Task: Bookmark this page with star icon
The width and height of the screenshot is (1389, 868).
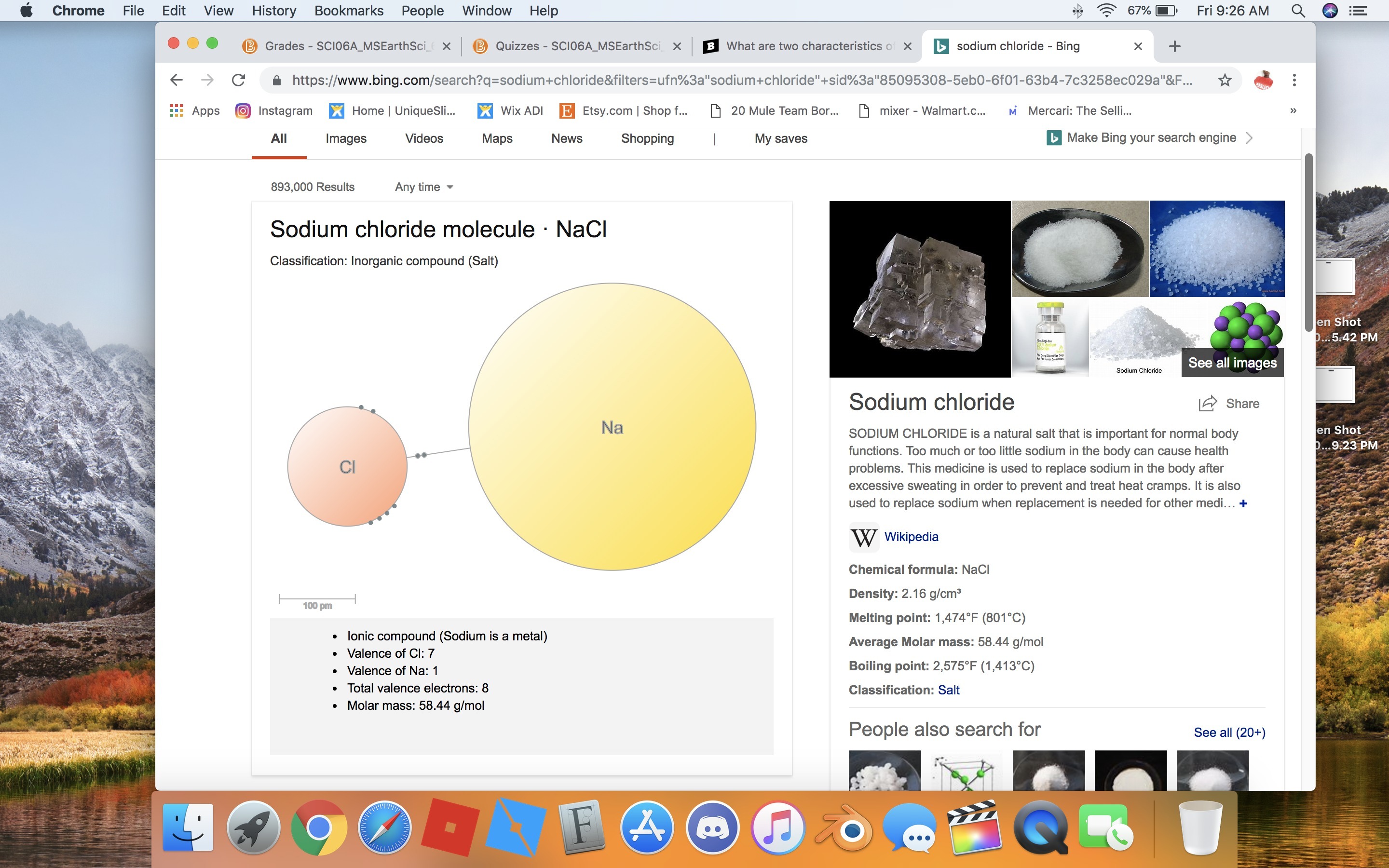Action: (x=1224, y=81)
